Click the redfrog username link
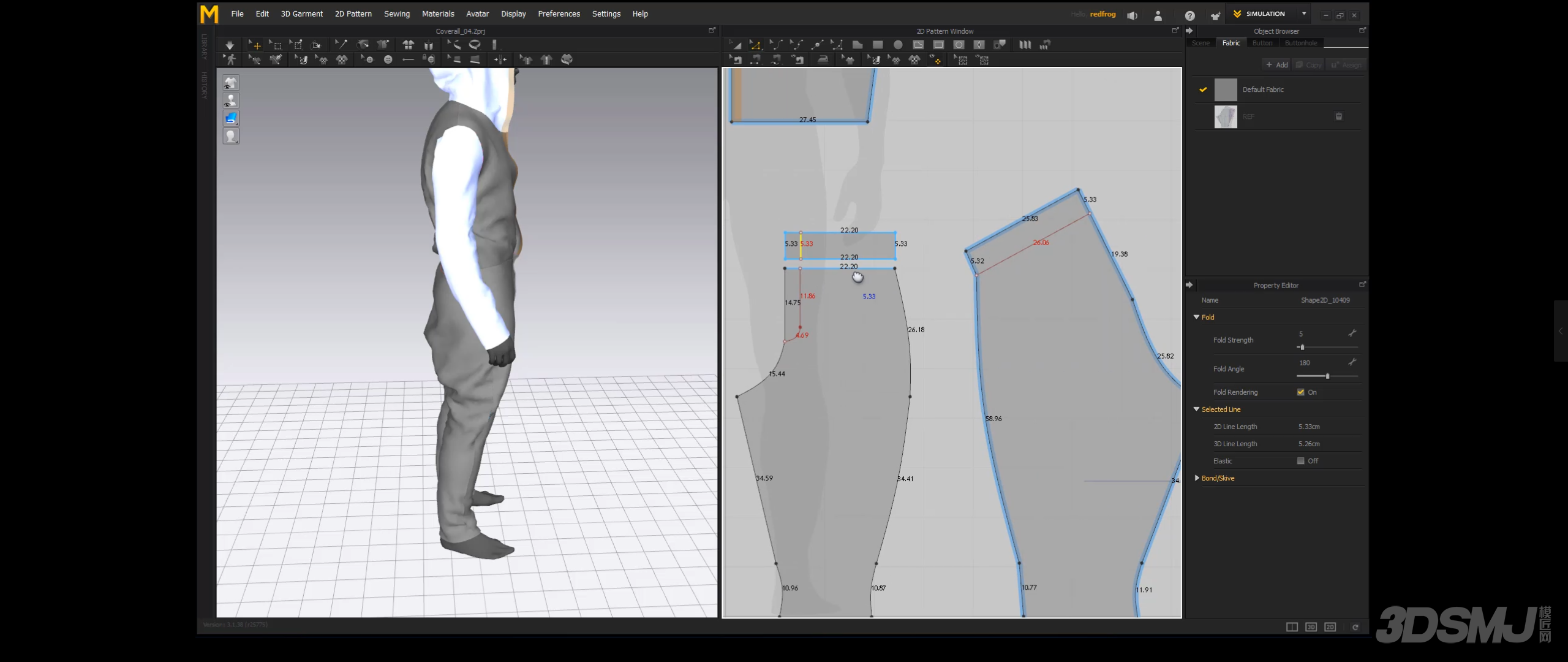The height and width of the screenshot is (662, 1568). 1102,14
